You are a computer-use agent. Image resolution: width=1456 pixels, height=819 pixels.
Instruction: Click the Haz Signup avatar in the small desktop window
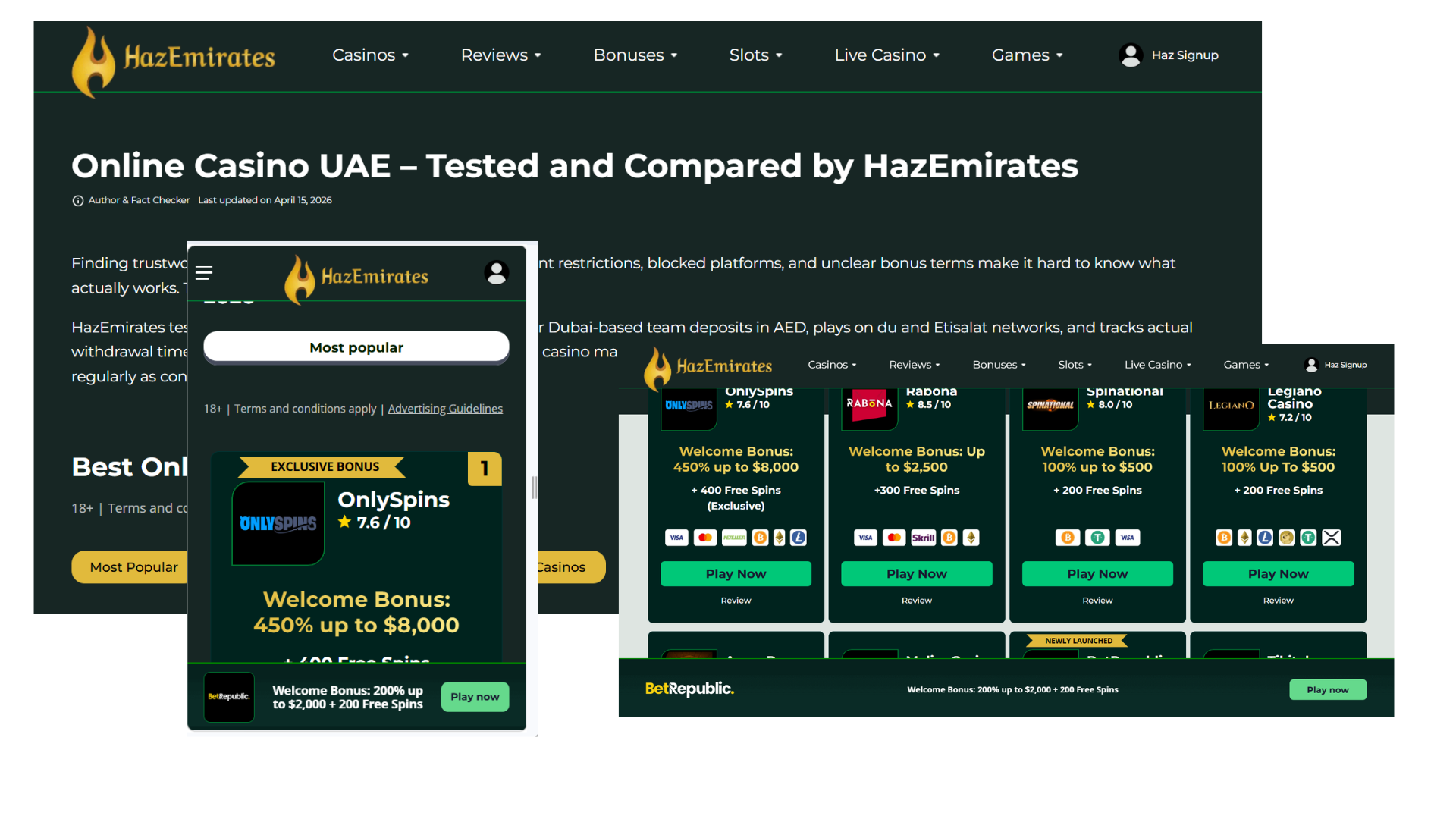point(1311,365)
